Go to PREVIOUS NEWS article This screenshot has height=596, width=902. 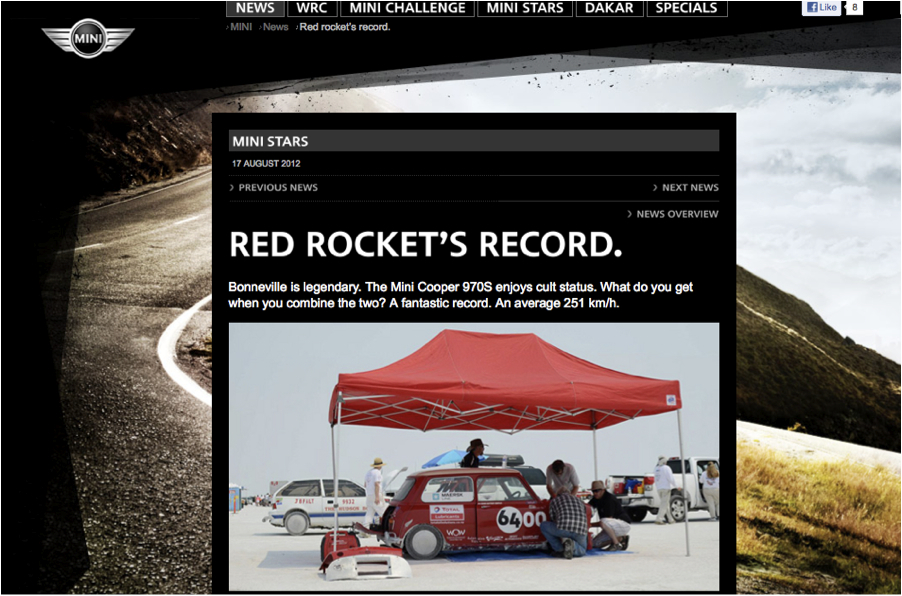pos(274,188)
